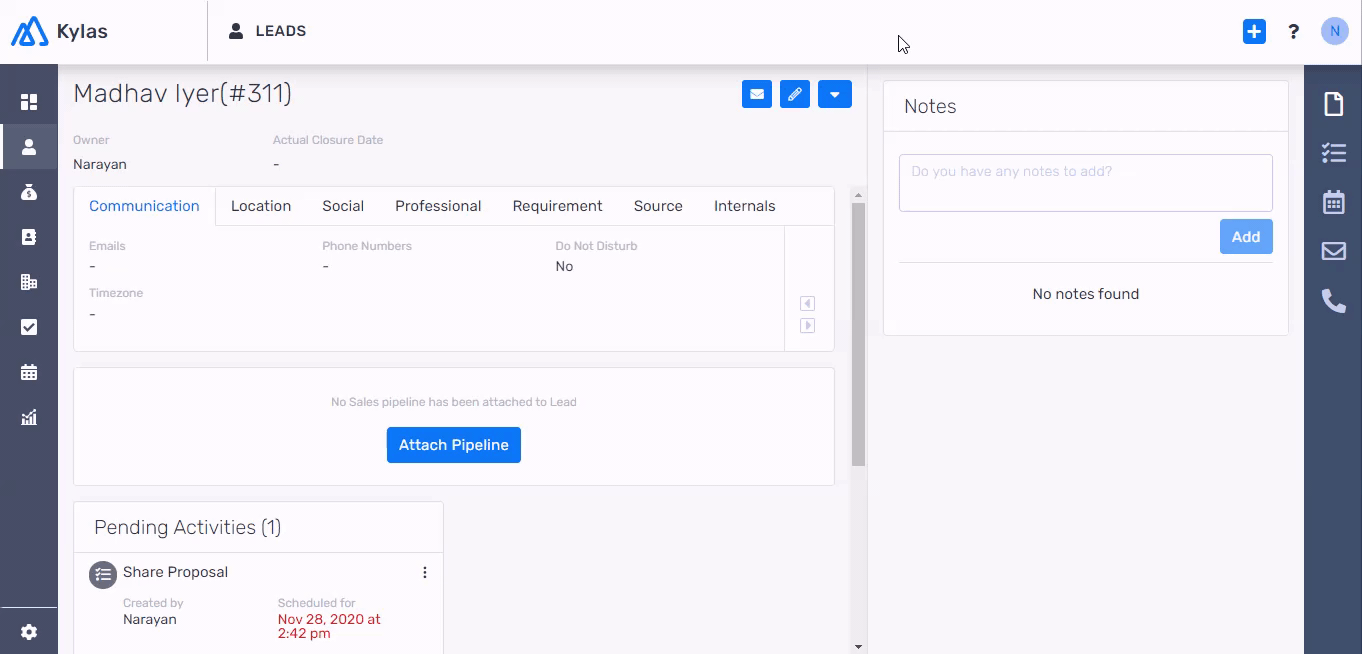Viewport: 1362px width, 654px height.
Task: Switch to the Location tab
Action: [261, 206]
